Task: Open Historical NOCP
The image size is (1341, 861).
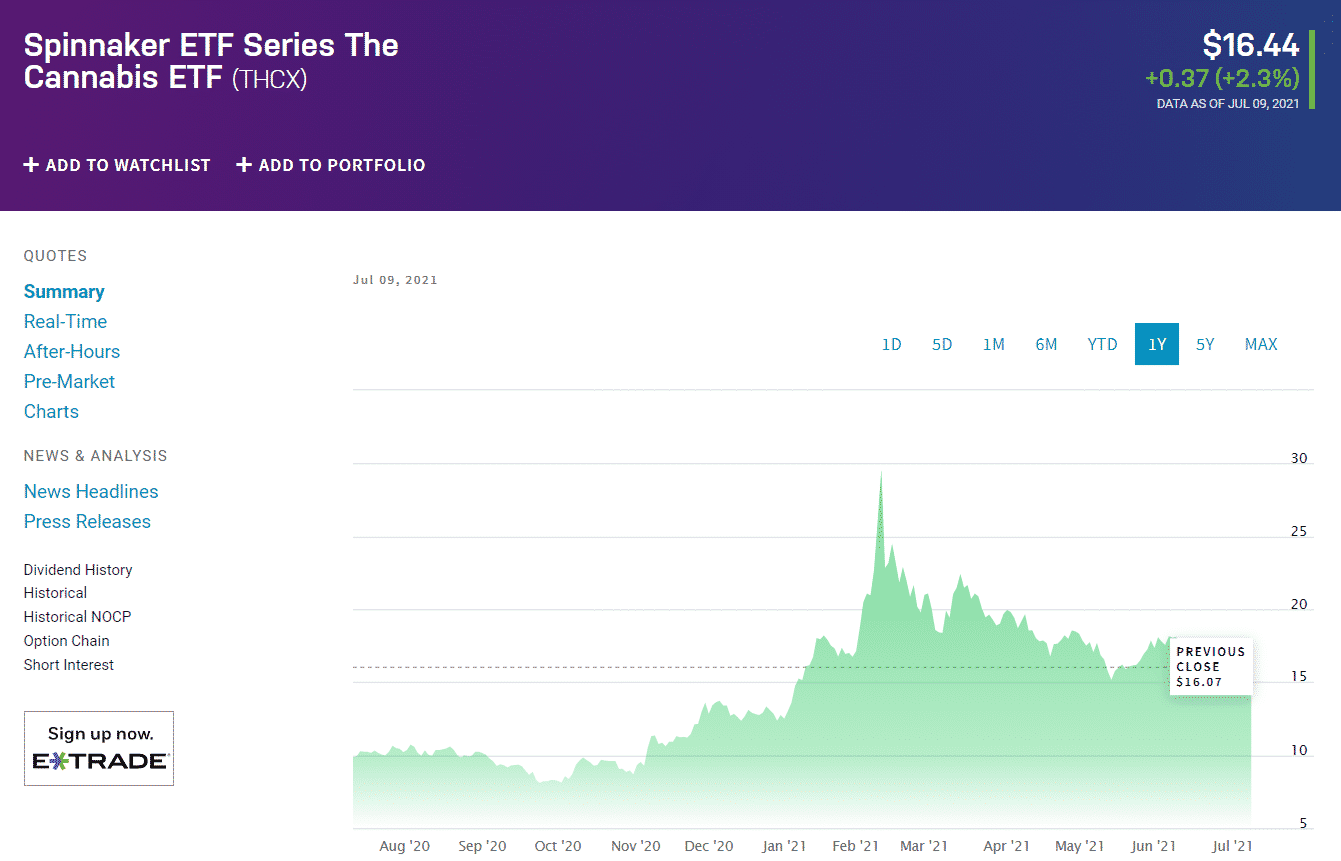Action: [x=77, y=617]
